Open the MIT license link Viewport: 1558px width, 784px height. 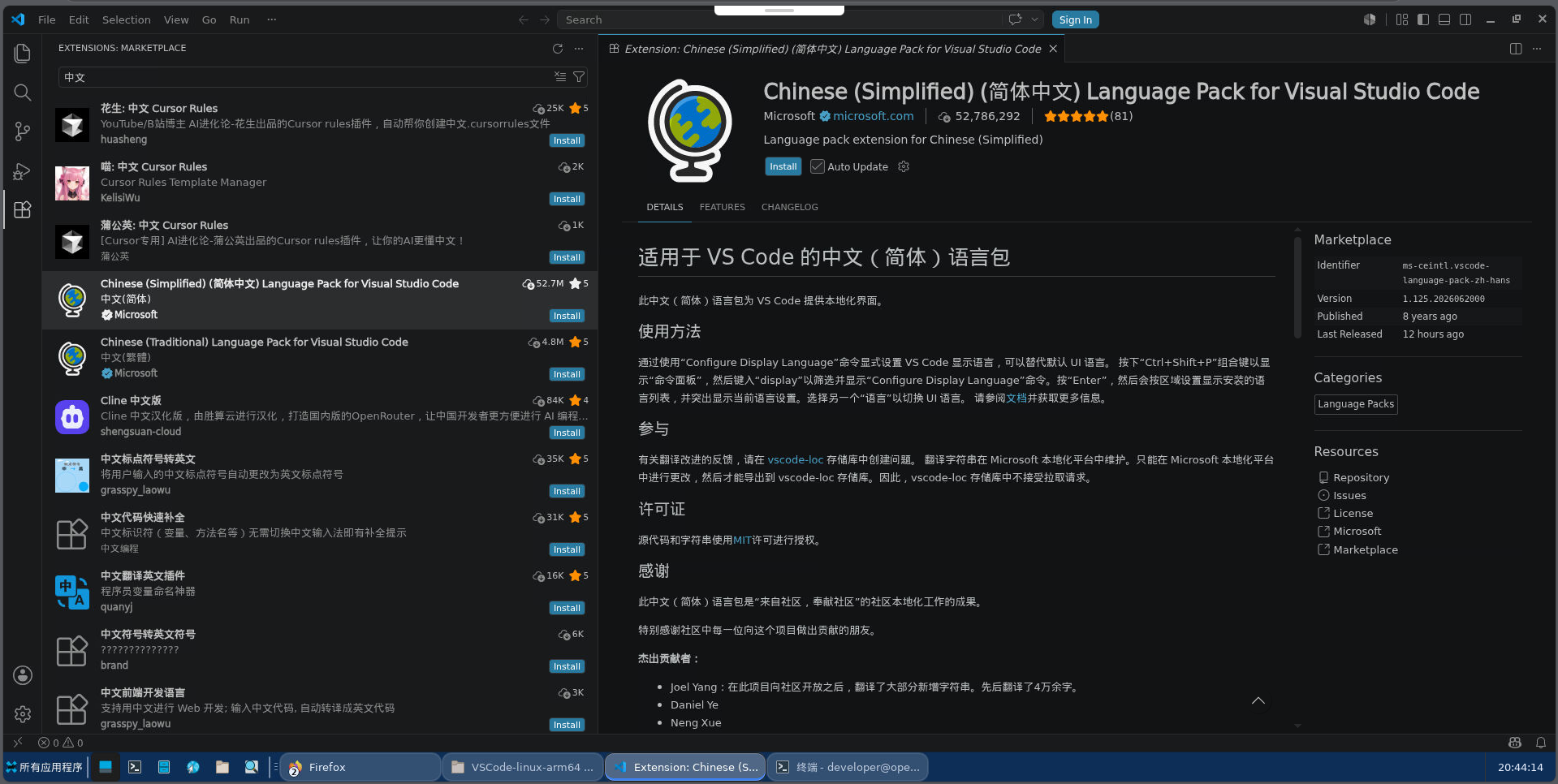[x=742, y=540]
